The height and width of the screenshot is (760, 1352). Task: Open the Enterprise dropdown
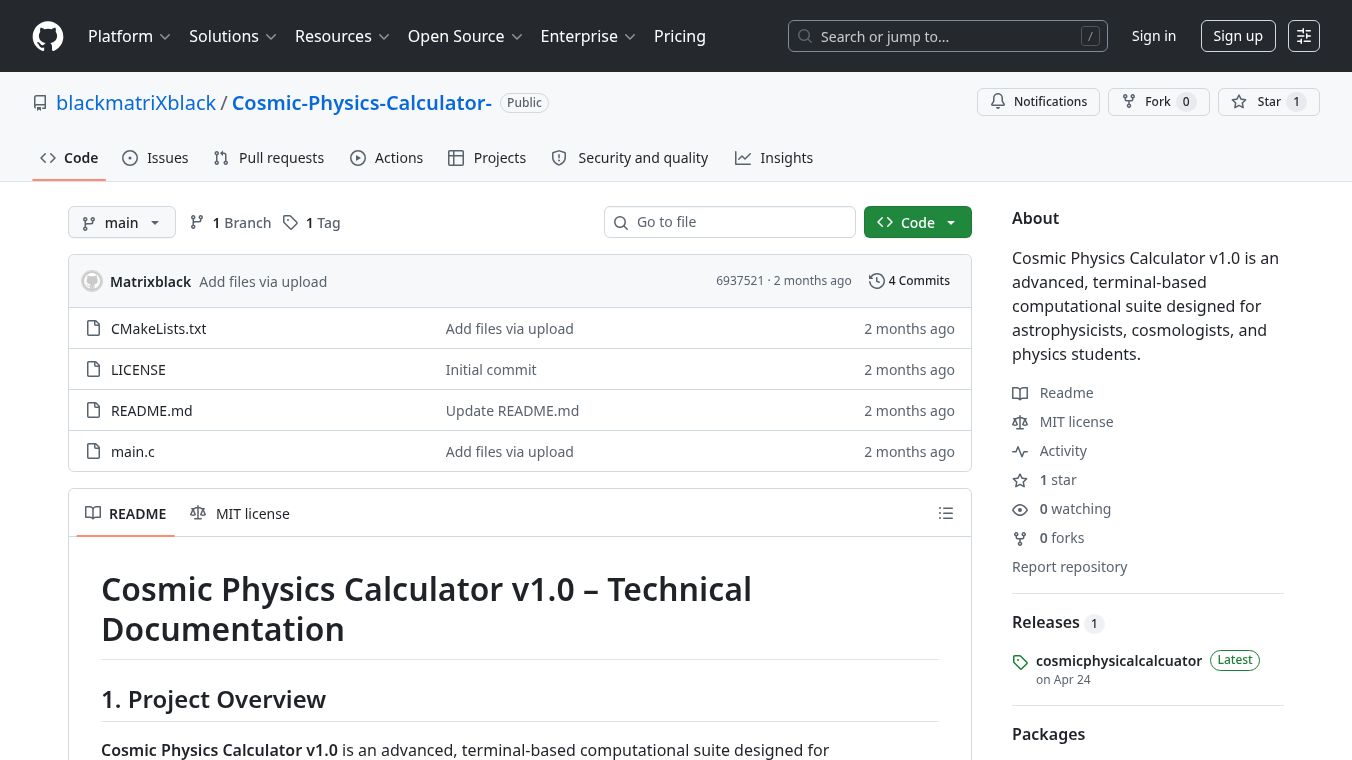coord(588,36)
